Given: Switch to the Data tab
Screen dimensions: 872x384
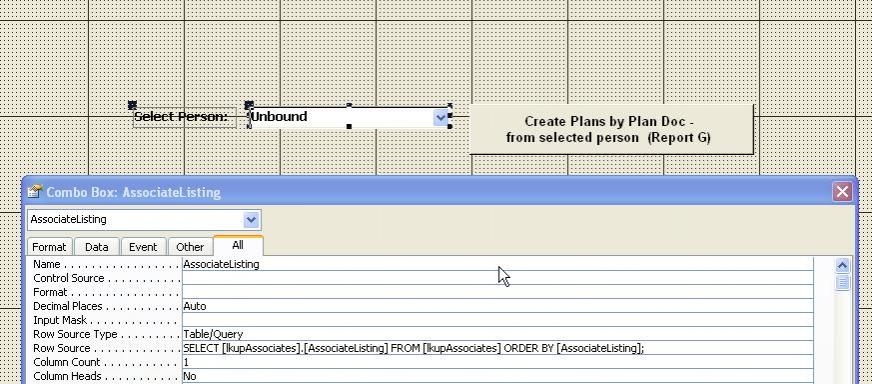Looking at the screenshot, I should [97, 247].
